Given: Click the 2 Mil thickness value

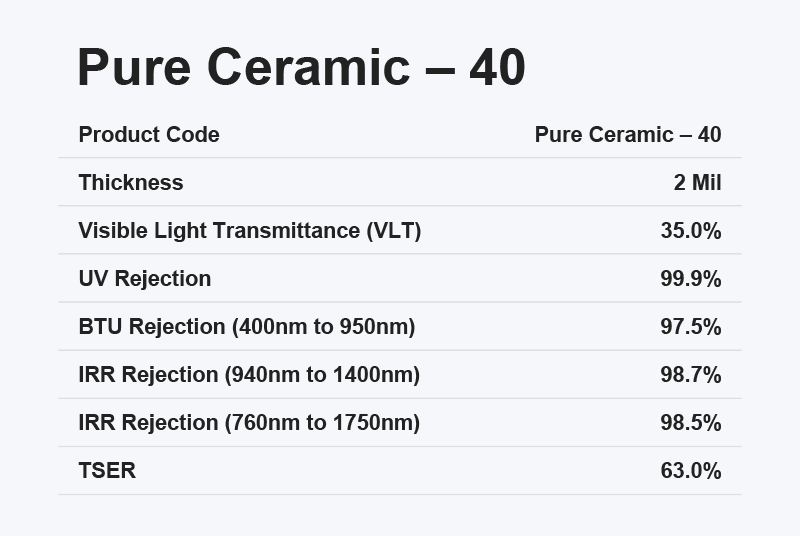Looking at the screenshot, I should [698, 182].
